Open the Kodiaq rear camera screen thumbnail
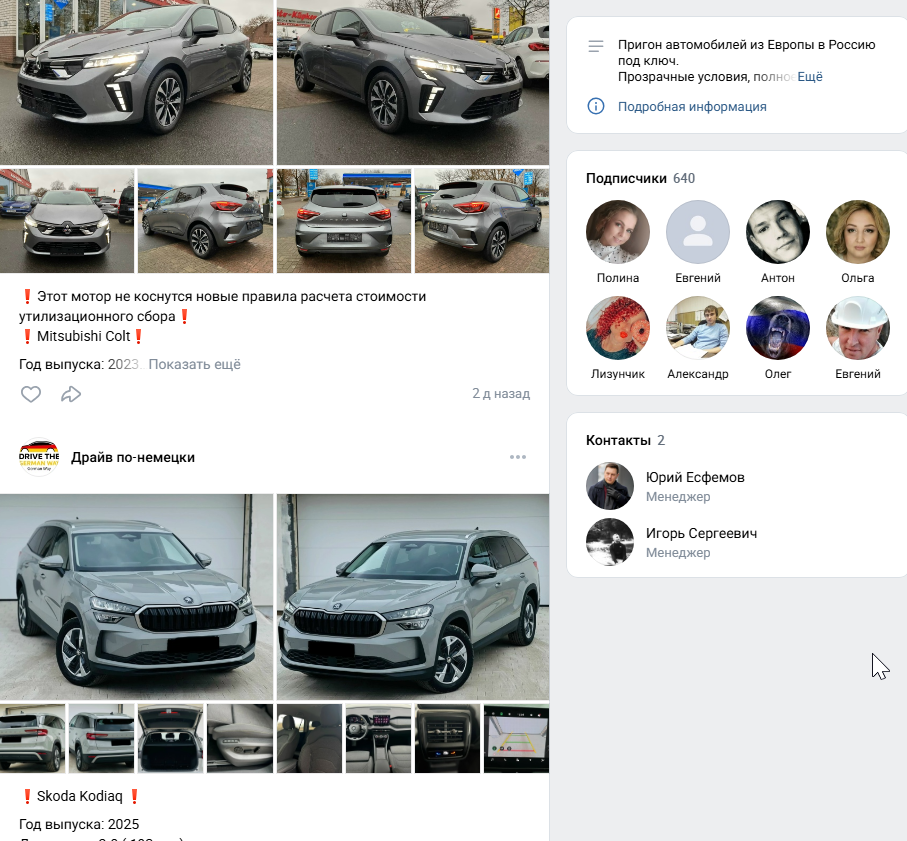Image resolution: width=907 pixels, height=841 pixels. pyautogui.click(x=516, y=738)
